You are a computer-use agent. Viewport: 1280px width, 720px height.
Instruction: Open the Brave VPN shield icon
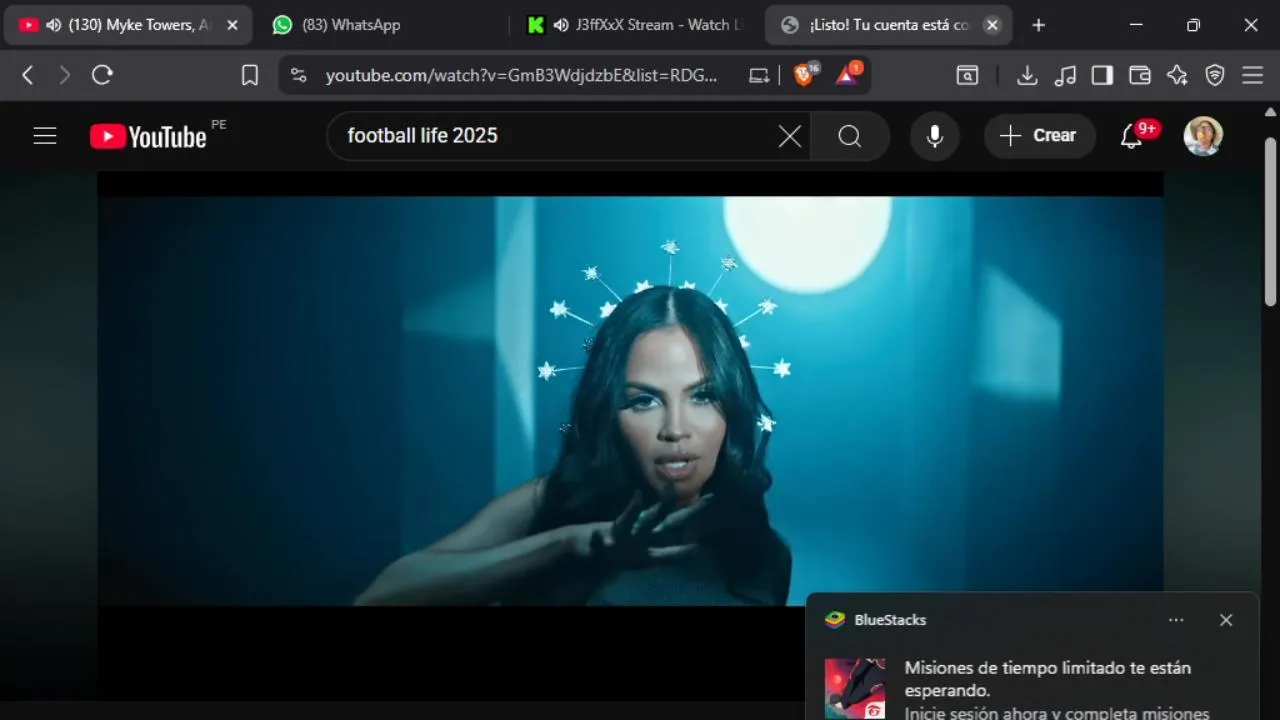pos(1215,75)
